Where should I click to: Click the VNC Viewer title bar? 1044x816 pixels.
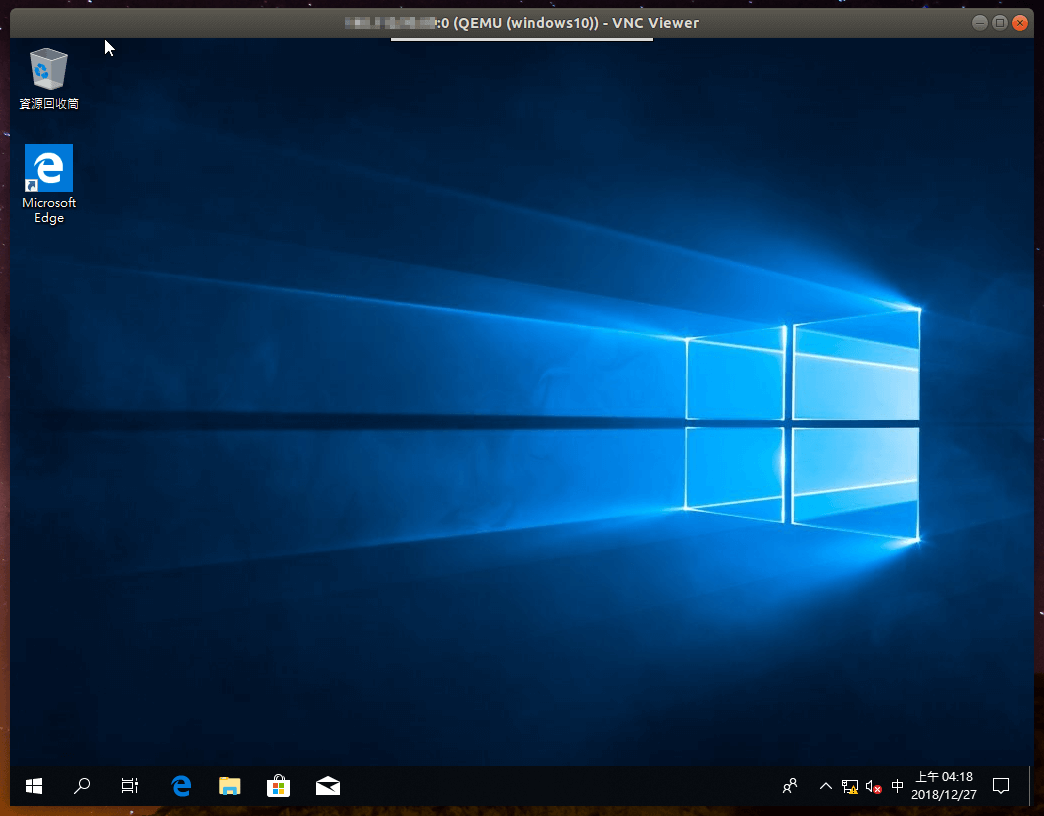(520, 22)
